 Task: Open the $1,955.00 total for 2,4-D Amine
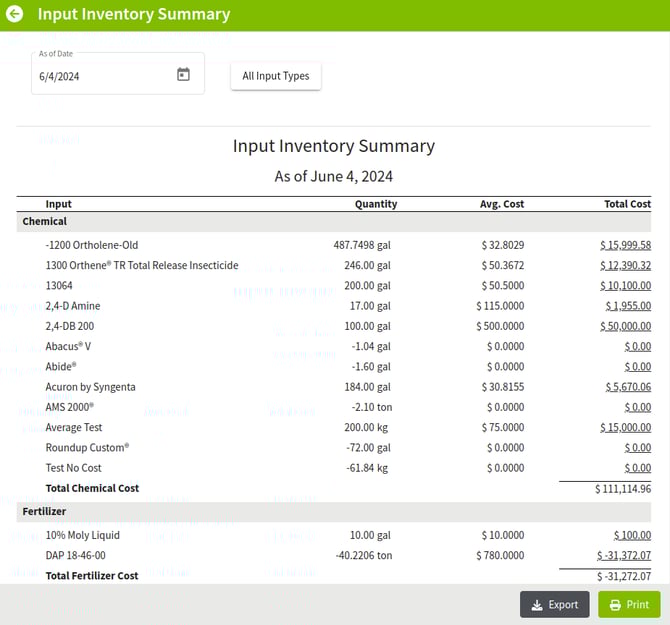click(628, 306)
